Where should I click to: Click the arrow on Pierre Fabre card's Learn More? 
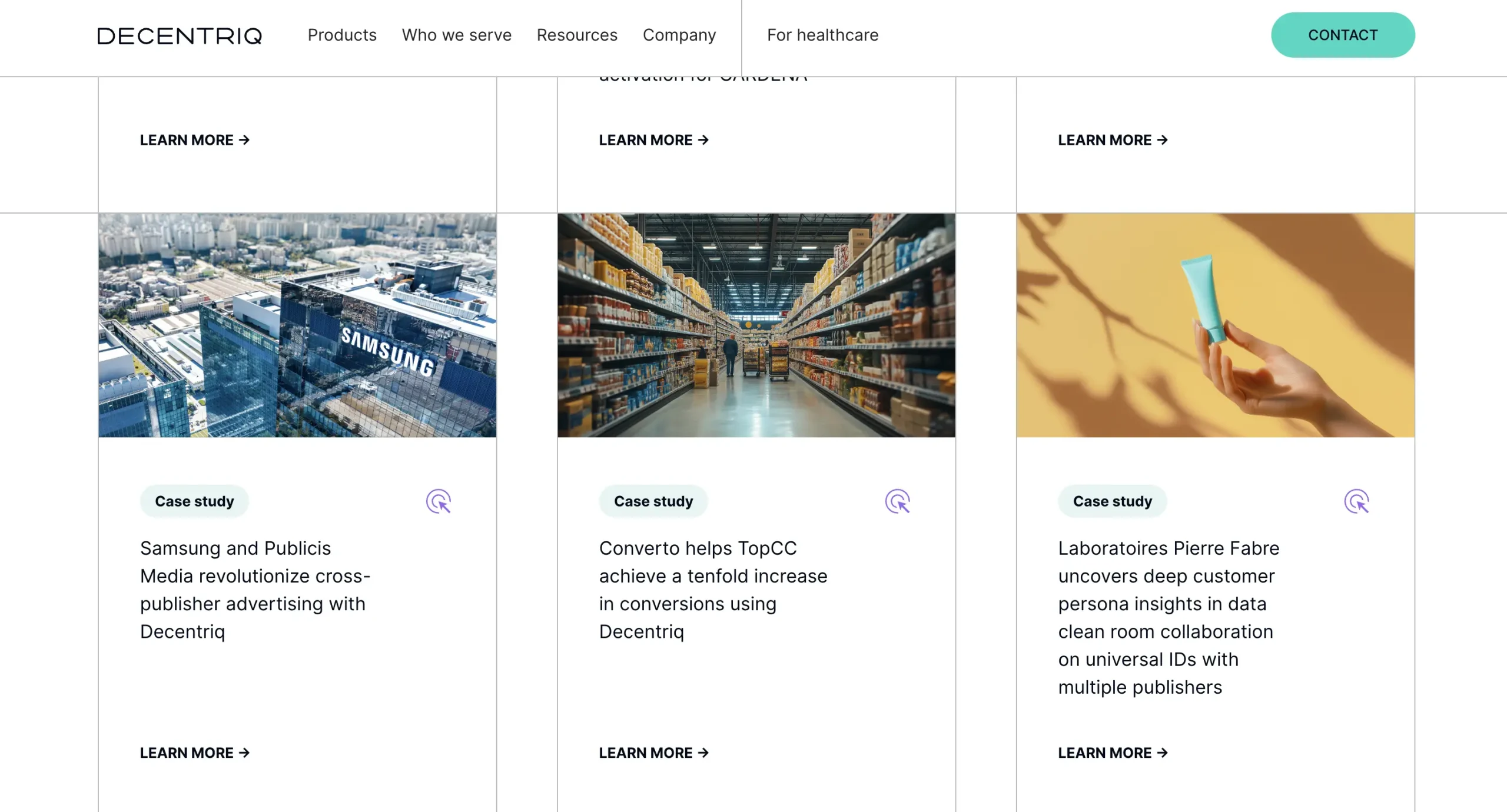point(1163,753)
